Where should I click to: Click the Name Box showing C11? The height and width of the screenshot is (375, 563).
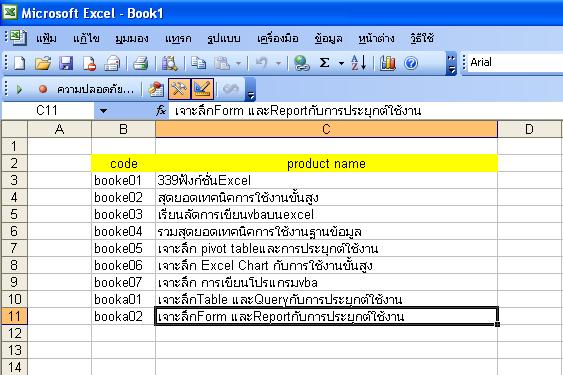48,111
